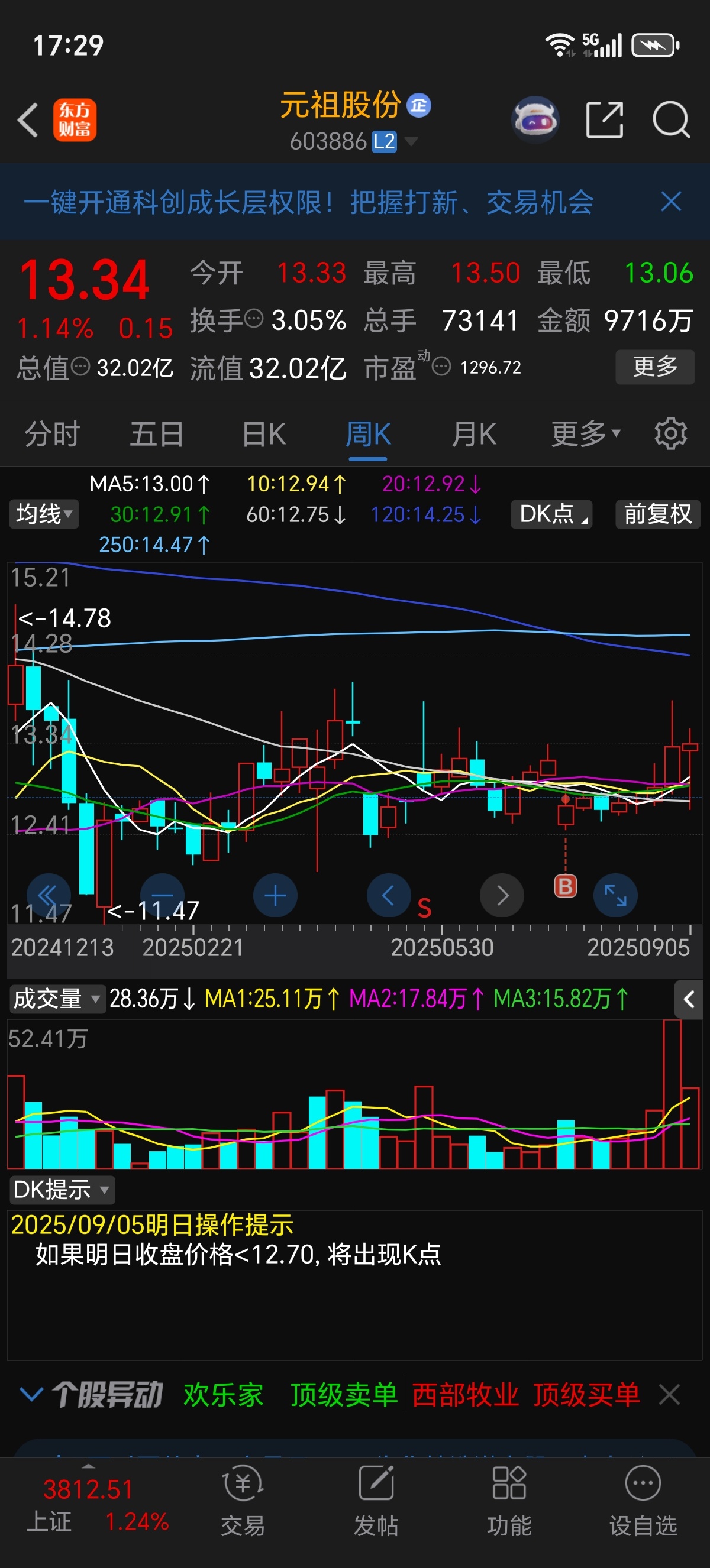Open the chart settings gear
Viewport: 710px width, 1568px height.
(x=670, y=433)
